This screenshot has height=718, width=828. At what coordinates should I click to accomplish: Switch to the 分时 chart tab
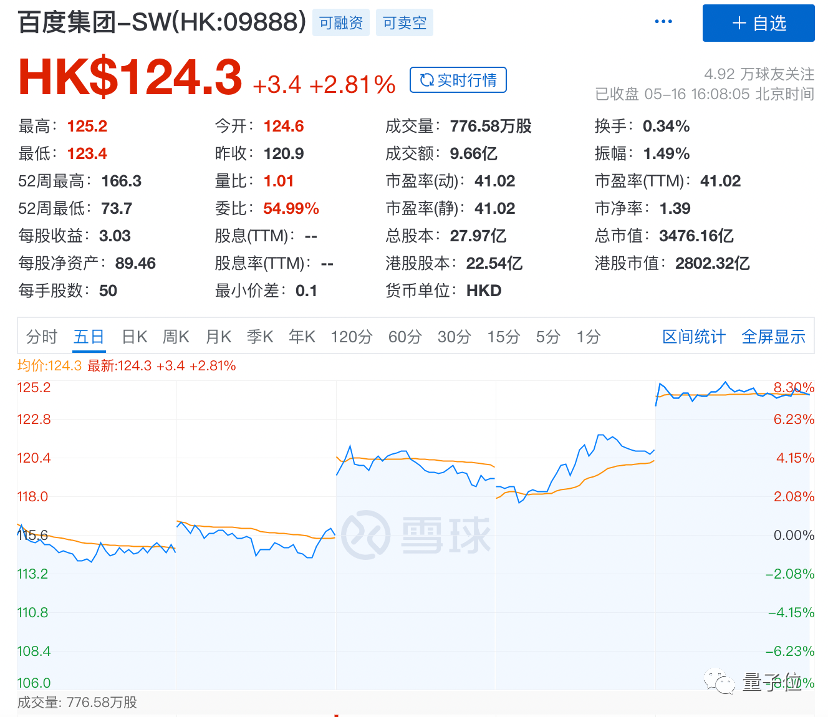click(x=42, y=337)
